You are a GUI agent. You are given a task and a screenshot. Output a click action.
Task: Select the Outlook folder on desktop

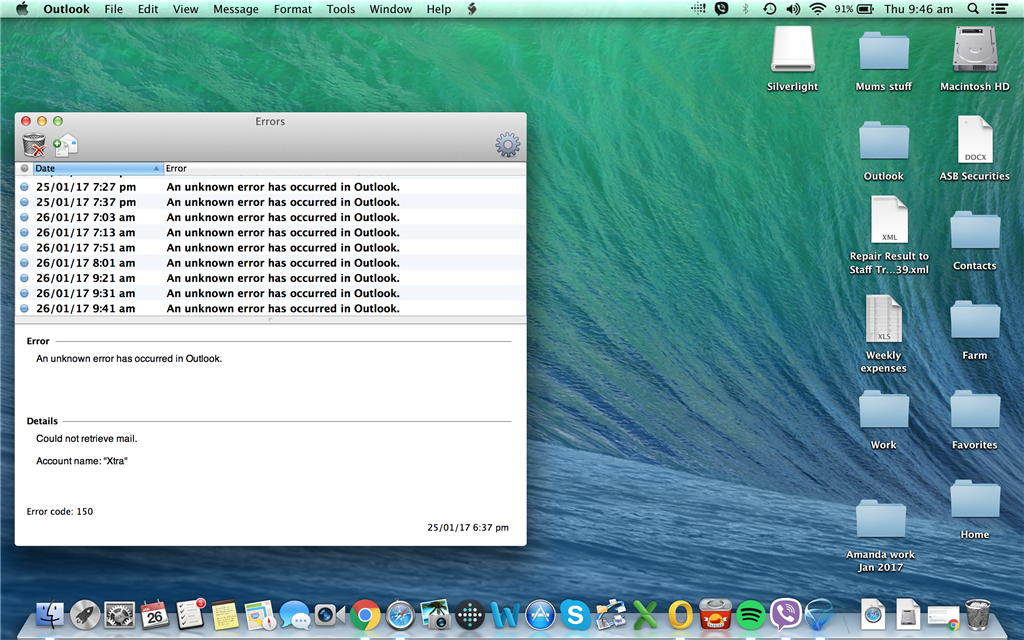[x=884, y=140]
